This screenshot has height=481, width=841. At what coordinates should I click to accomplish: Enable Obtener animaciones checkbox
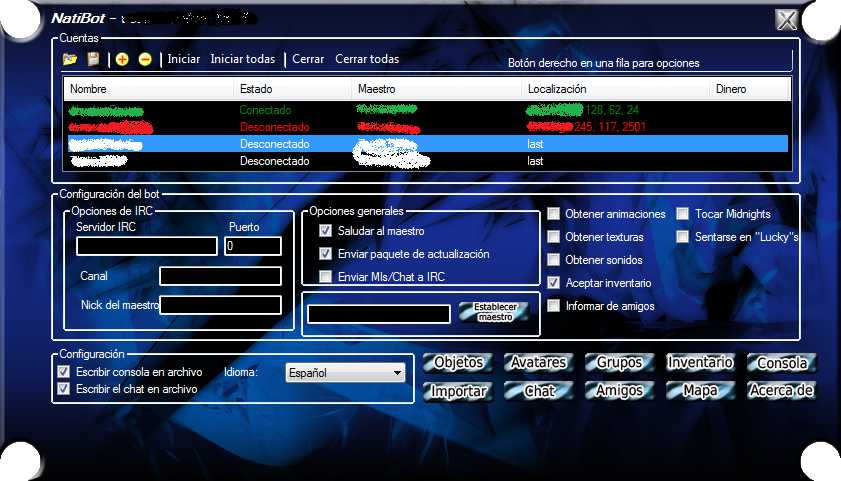[x=554, y=213]
